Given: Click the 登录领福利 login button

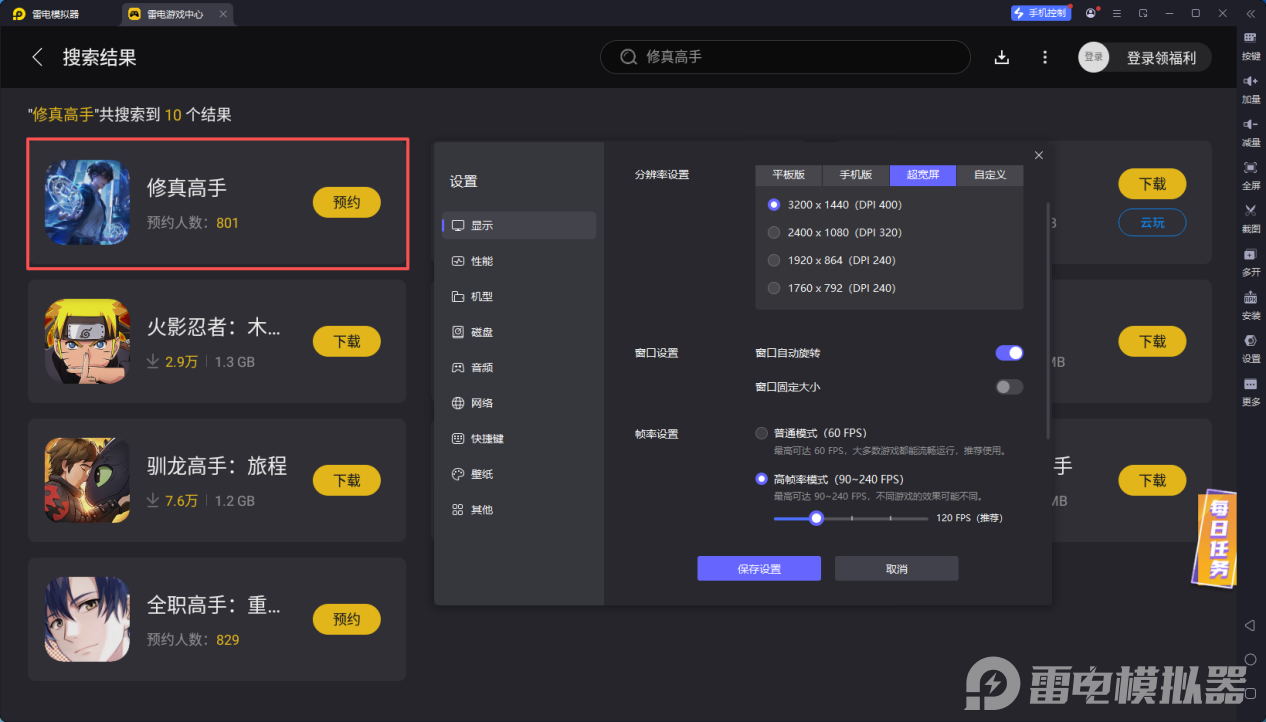Looking at the screenshot, I should click(1161, 57).
